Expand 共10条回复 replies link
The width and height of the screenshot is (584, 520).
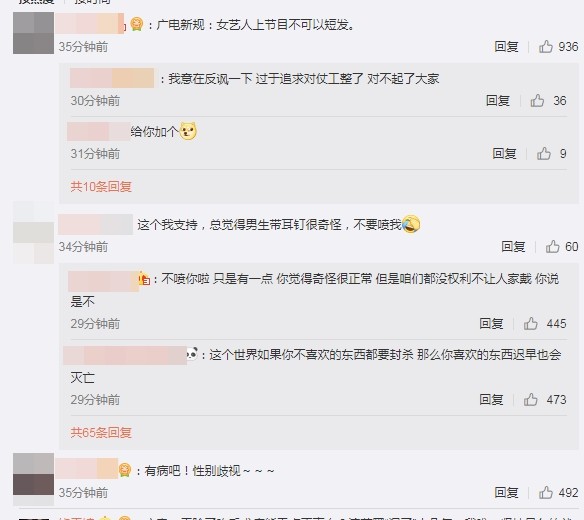click(101, 186)
